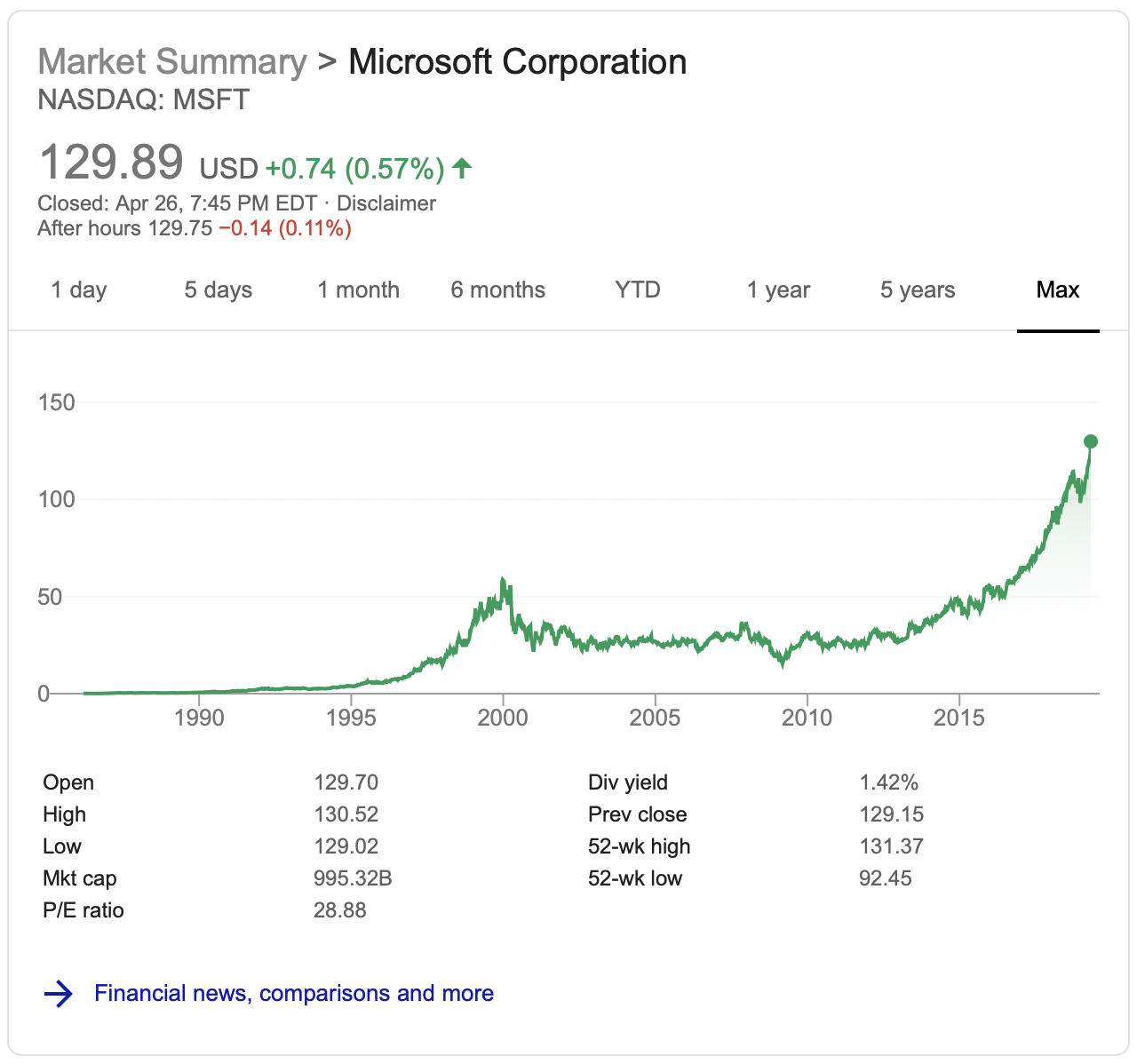Click the chart's 2000 peak
Viewport: 1137px width, 1064px height.
pyautogui.click(x=503, y=580)
